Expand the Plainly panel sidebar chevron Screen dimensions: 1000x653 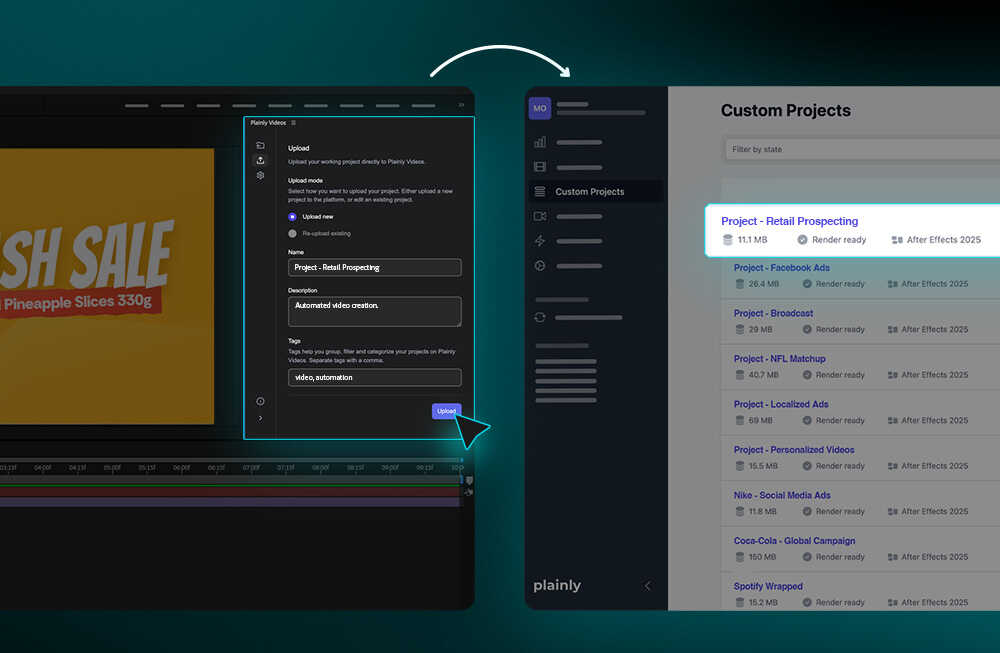260,418
